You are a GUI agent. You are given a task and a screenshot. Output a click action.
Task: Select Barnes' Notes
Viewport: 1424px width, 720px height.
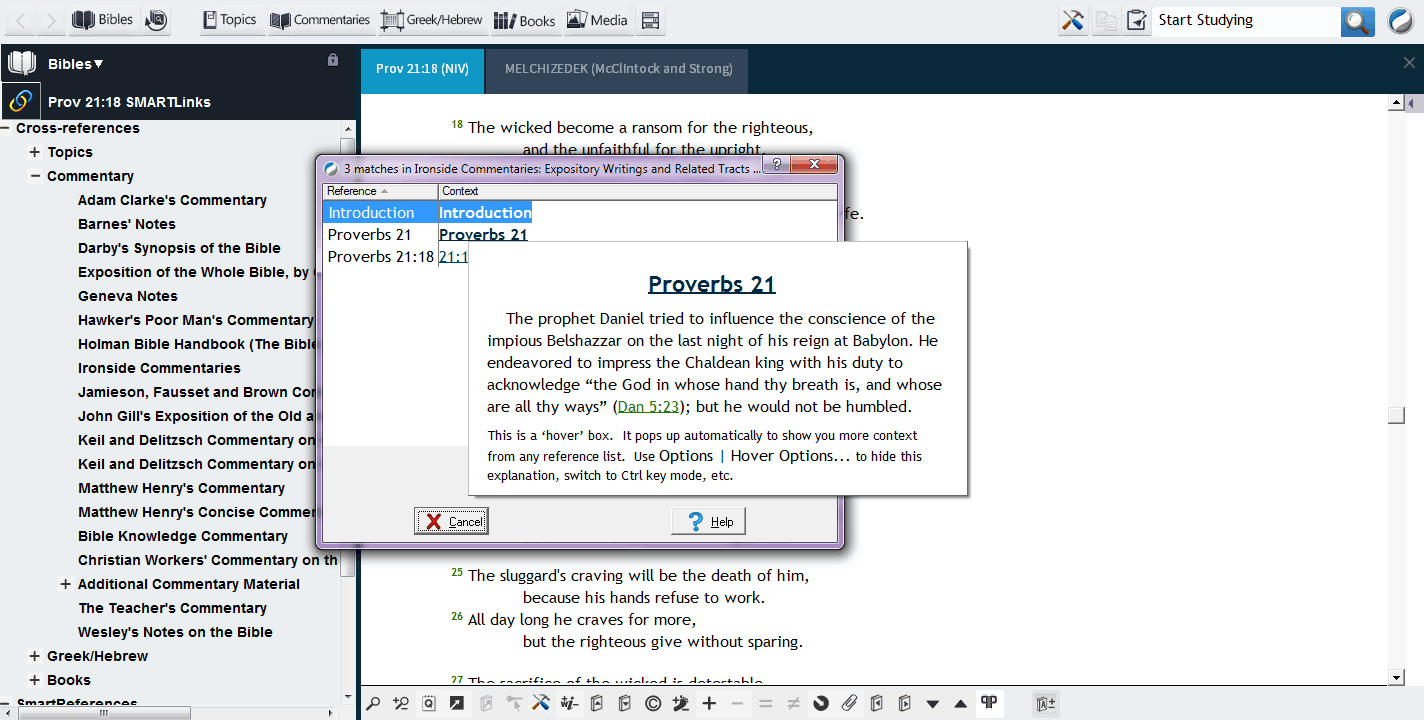tap(127, 224)
